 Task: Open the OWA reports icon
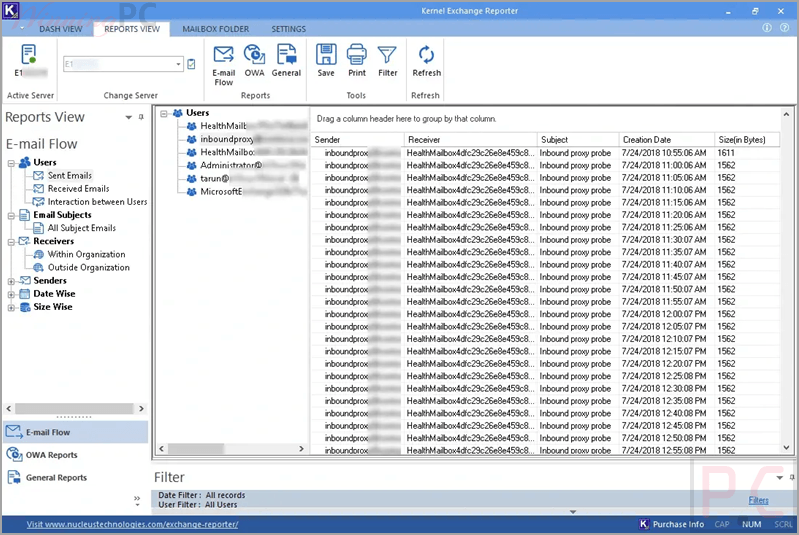pos(254,61)
